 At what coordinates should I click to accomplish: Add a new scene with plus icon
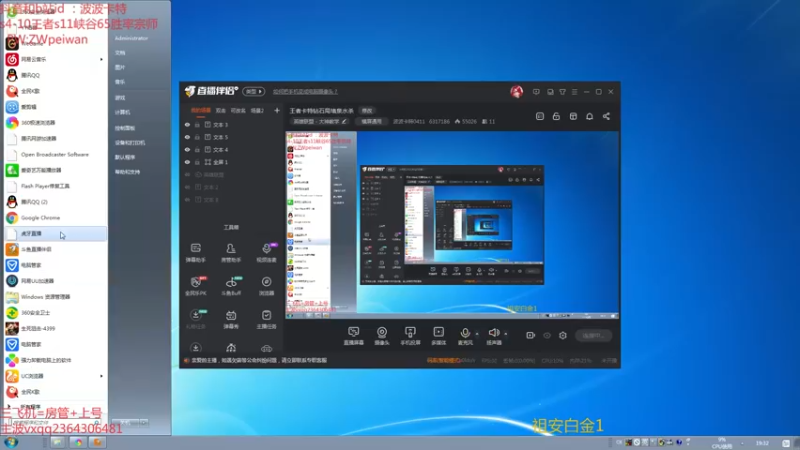coord(277,110)
